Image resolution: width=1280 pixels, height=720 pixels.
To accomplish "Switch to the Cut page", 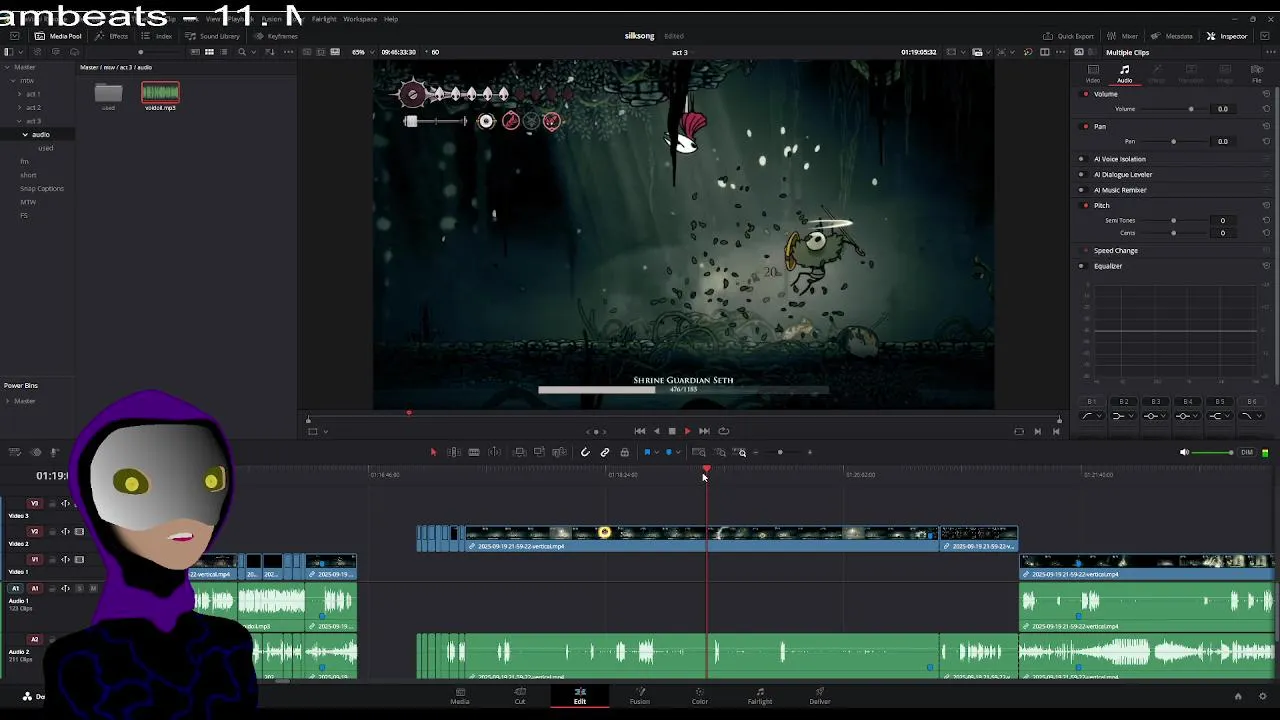I will coord(520,696).
